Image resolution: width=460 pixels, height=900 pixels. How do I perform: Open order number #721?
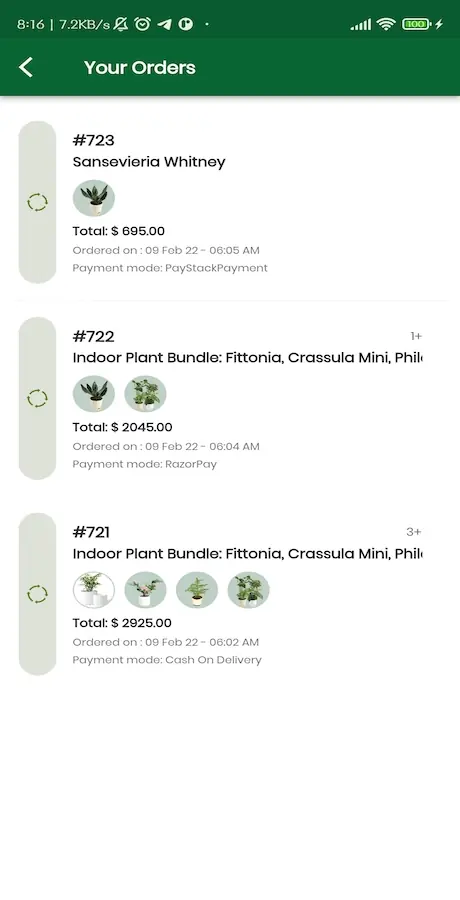[x=91, y=532]
